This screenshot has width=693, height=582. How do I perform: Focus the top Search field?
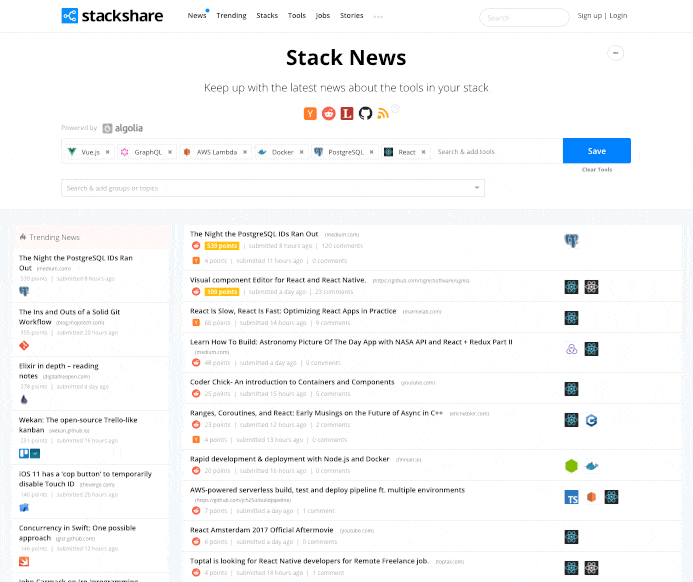(524, 18)
